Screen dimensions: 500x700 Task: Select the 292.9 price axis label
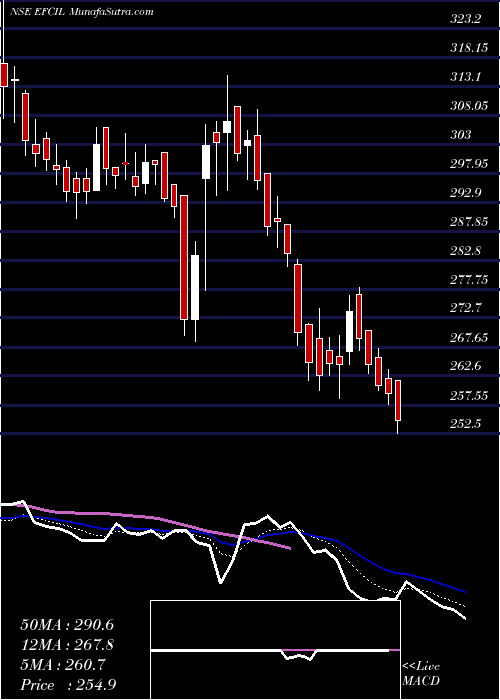point(465,193)
